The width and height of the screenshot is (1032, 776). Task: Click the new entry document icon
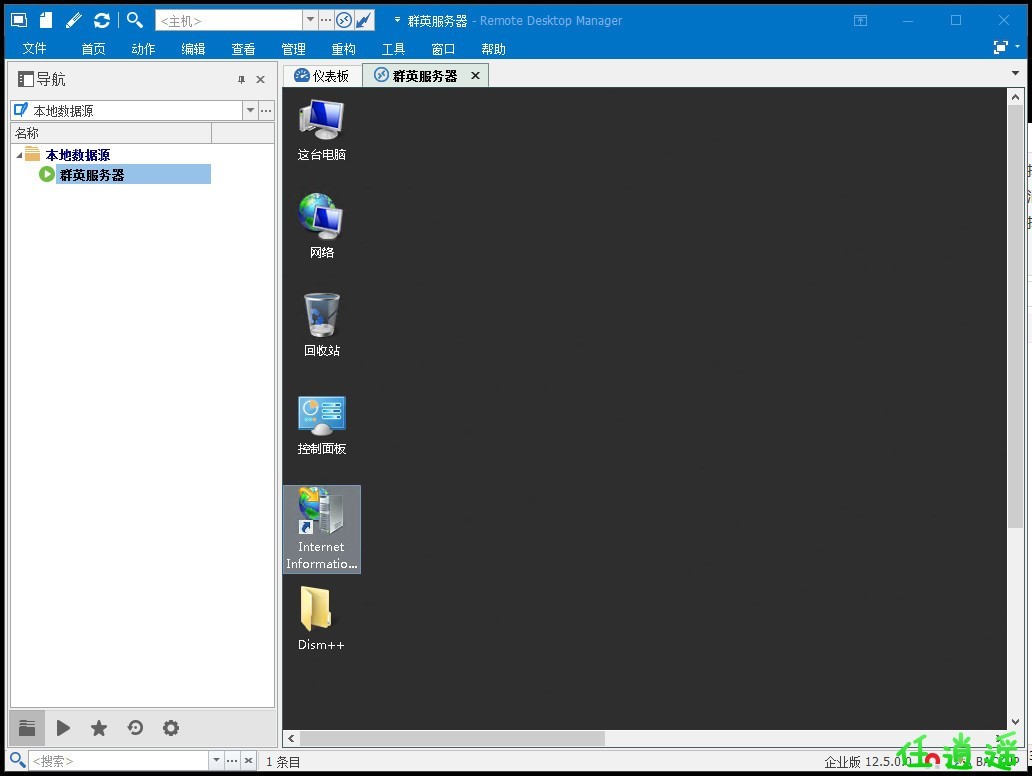45,20
